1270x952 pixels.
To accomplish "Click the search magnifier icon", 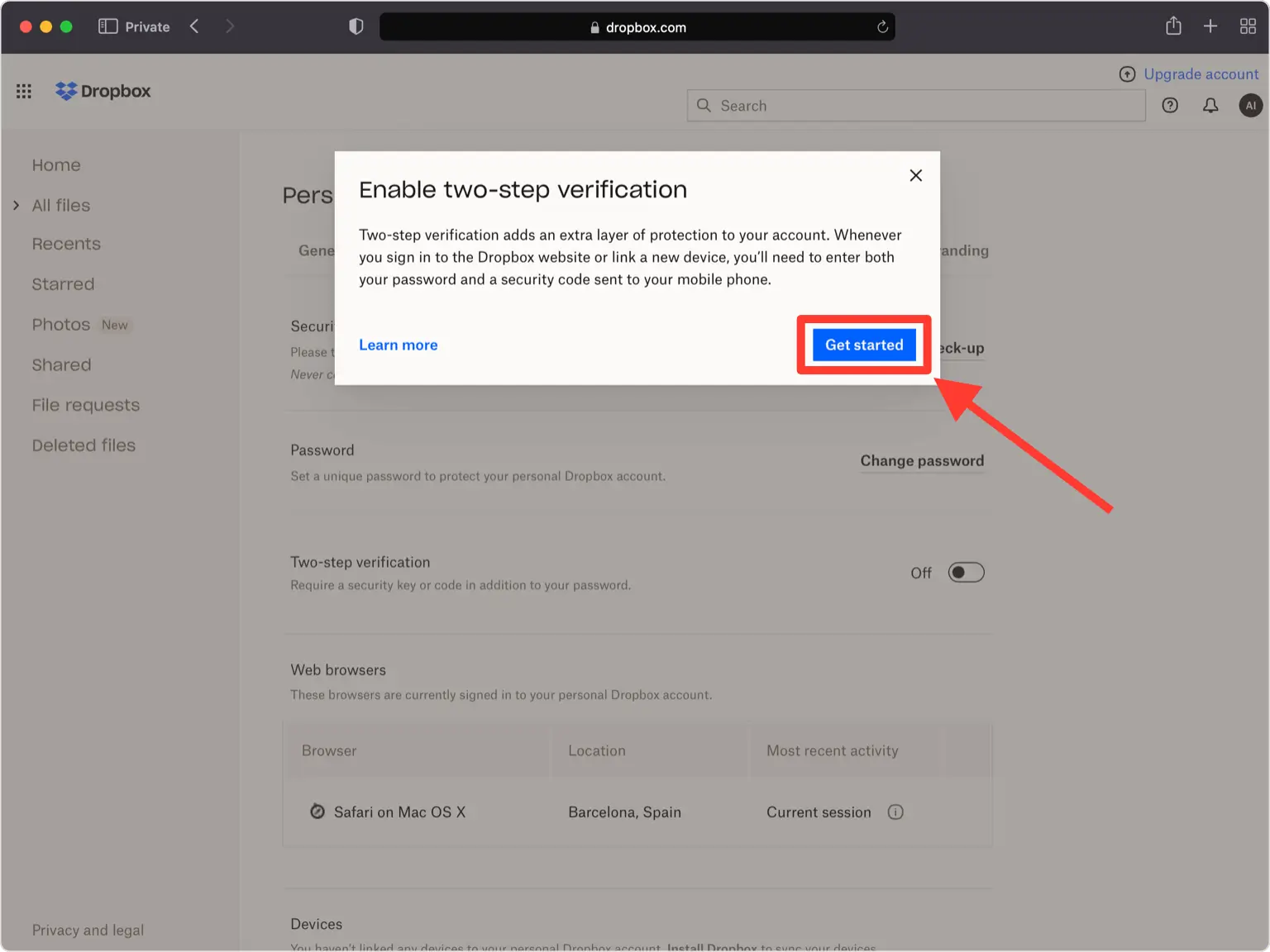I will (704, 105).
